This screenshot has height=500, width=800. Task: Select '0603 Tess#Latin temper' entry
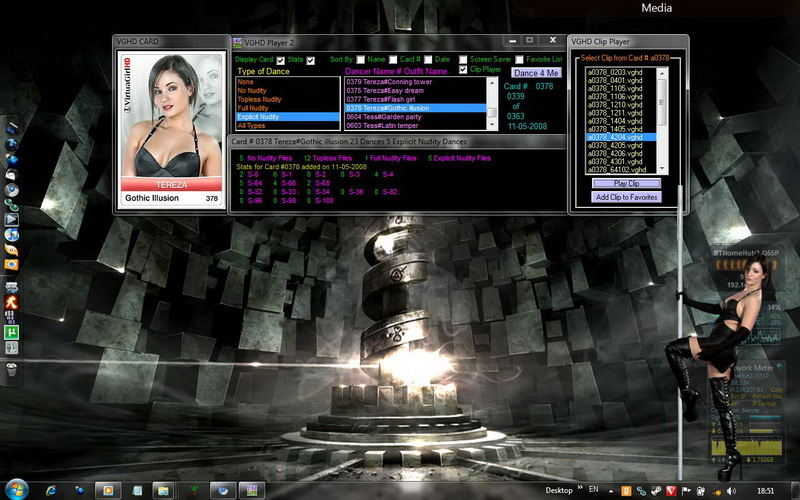tap(415, 126)
